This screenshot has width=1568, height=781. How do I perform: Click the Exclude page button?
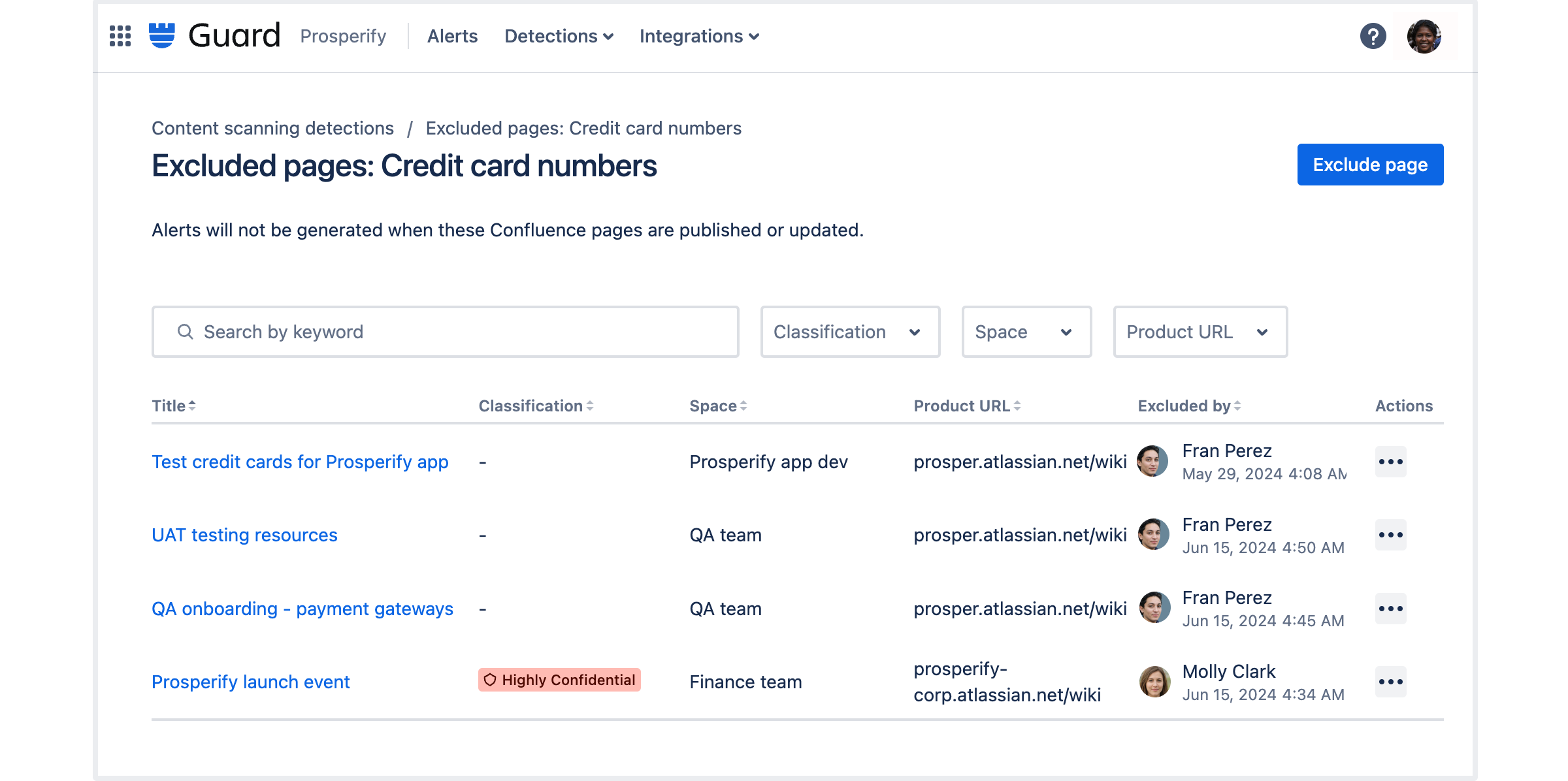click(1370, 165)
